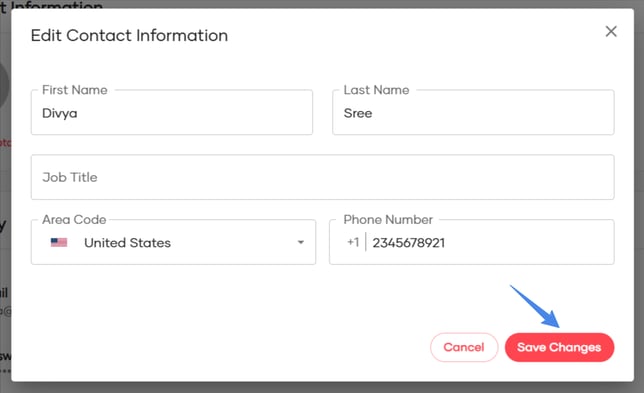This screenshot has width=644, height=393.
Task: Click the Phone Number label
Action: coord(388,220)
